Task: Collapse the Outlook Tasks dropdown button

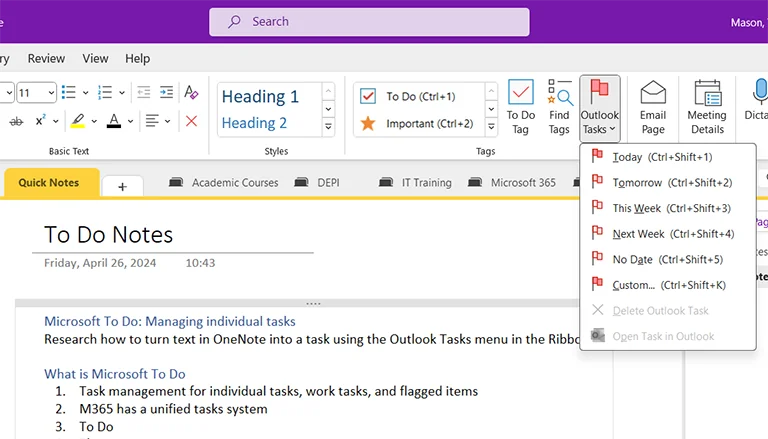Action: pyautogui.click(x=600, y=107)
